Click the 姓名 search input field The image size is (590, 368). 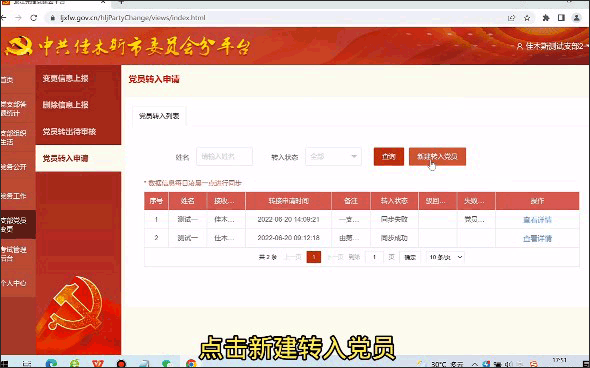tap(224, 157)
